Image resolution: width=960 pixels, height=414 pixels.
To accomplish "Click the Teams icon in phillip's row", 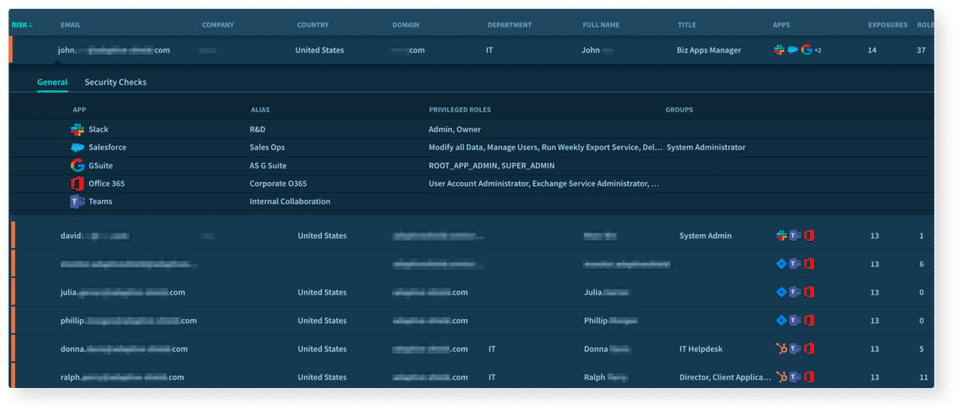I will 795,320.
